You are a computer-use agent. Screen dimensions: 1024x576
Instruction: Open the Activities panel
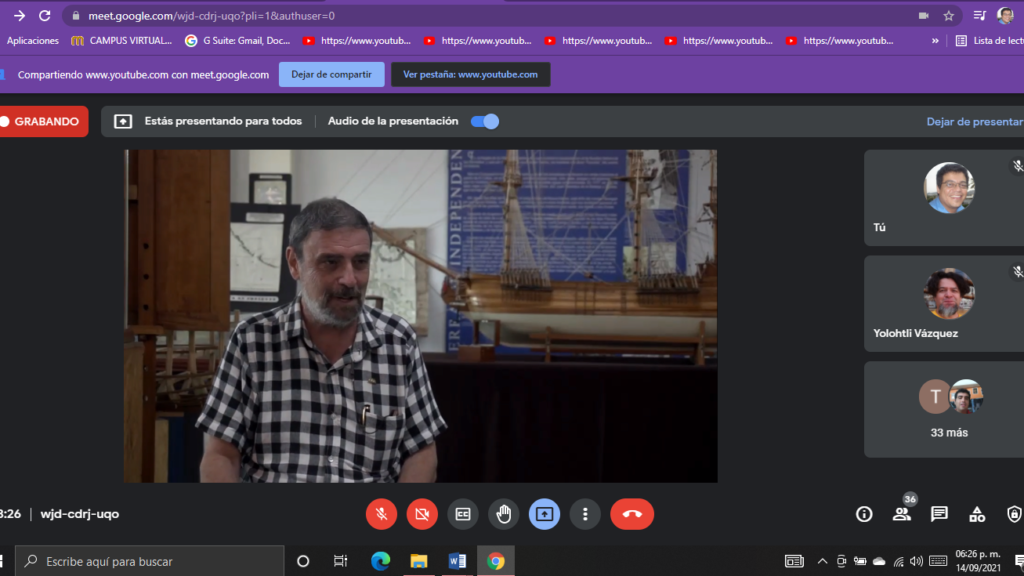click(977, 514)
